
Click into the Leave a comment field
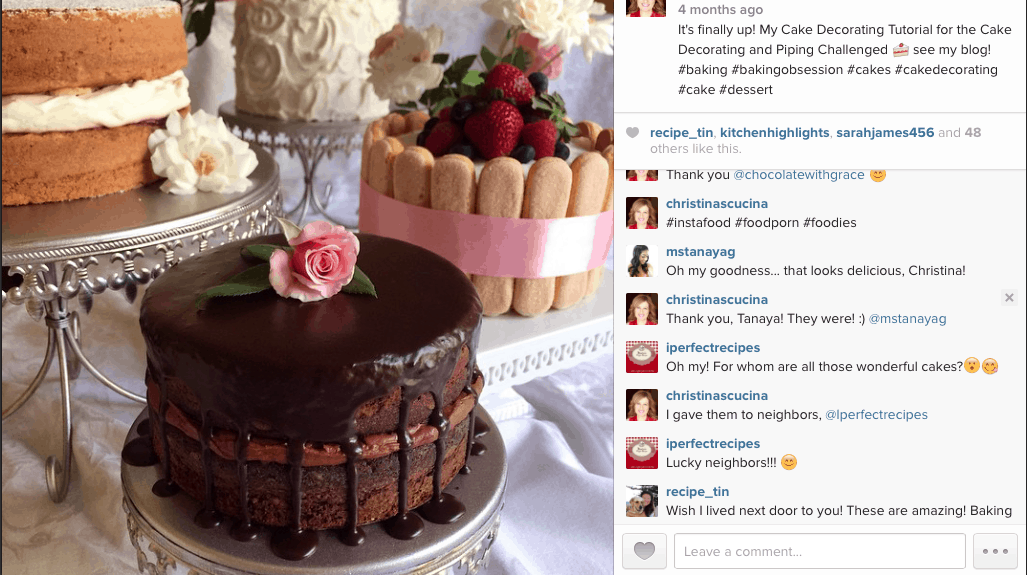pyautogui.click(x=819, y=551)
